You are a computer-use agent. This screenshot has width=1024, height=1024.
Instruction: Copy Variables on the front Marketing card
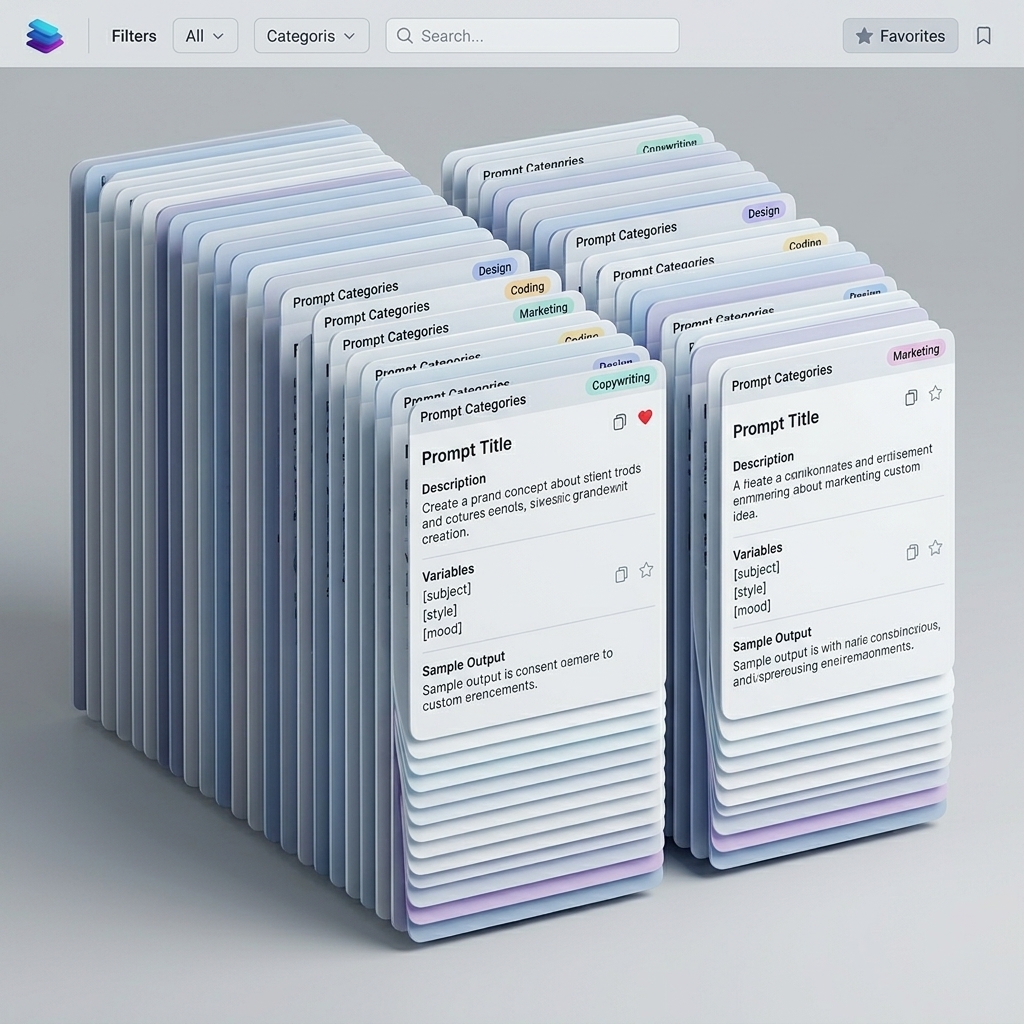click(x=912, y=552)
